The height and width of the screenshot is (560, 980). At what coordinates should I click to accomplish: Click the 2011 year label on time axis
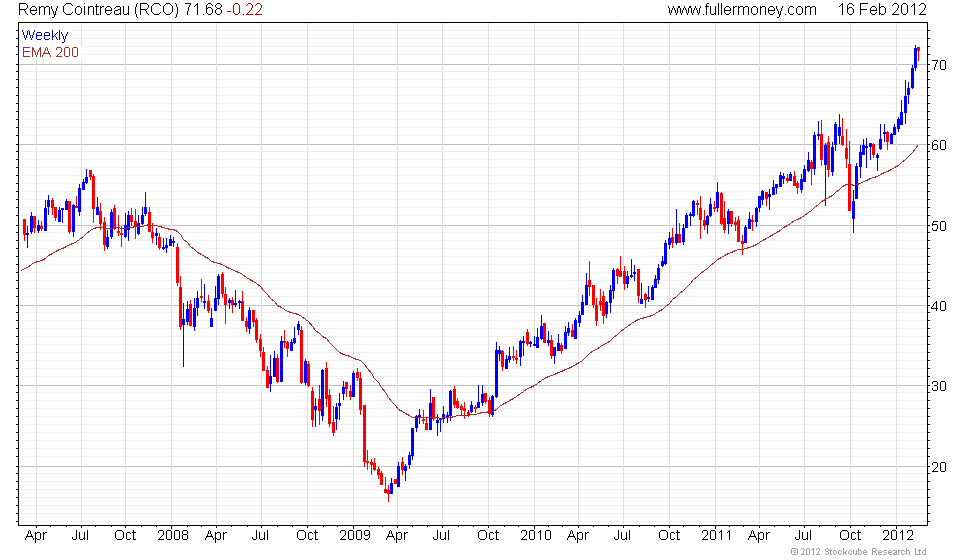[716, 536]
